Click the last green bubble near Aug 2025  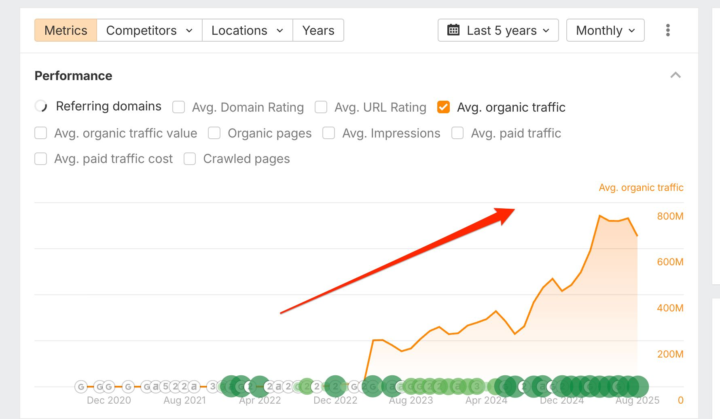[637, 386]
